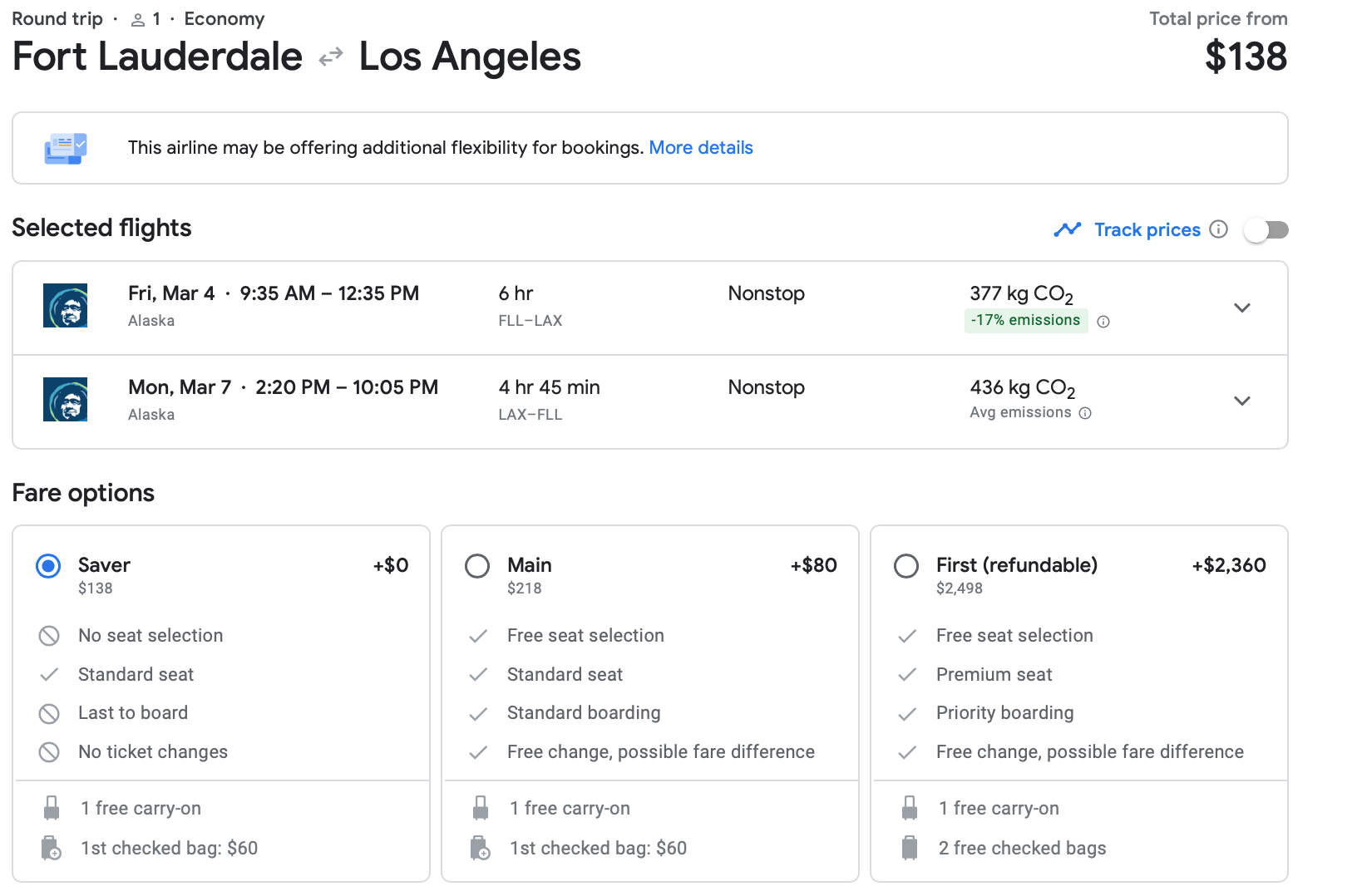Click the booking flexibility ticket icon
1352x896 pixels.
click(65, 148)
